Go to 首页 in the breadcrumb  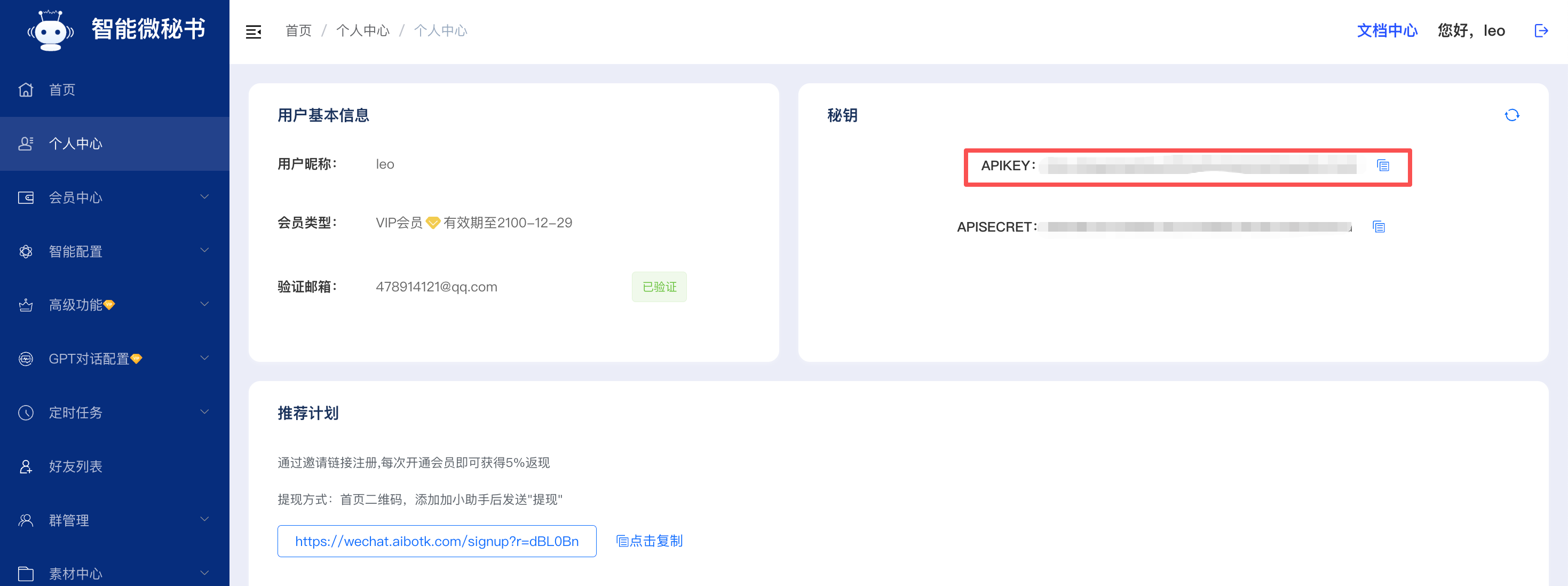click(x=298, y=31)
